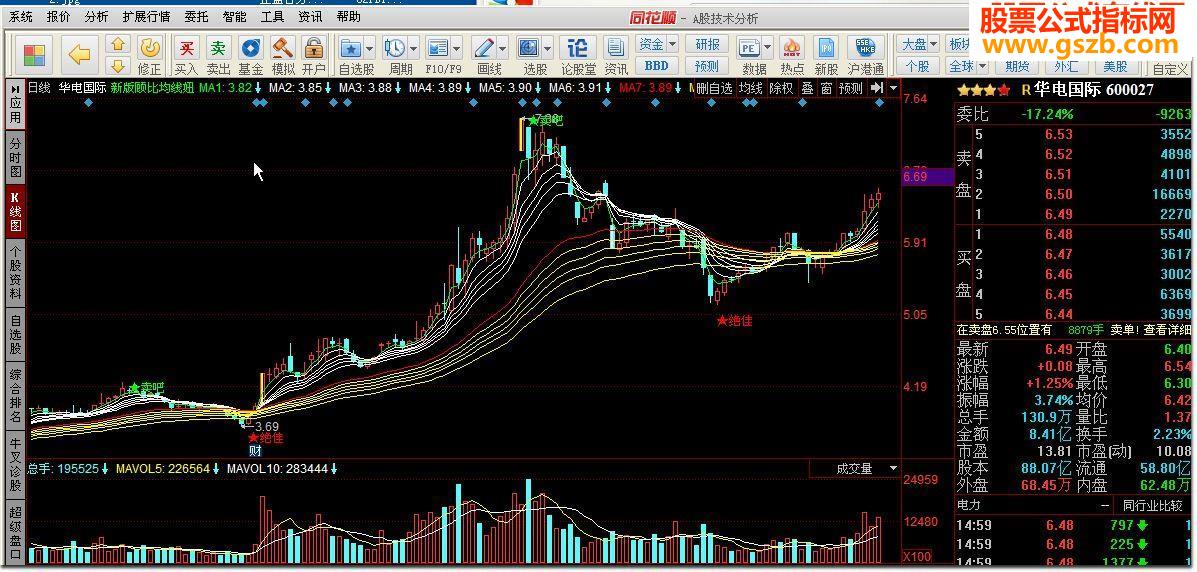Go back with the yellow left arrow
The height and width of the screenshot is (572, 1197).
79,54
